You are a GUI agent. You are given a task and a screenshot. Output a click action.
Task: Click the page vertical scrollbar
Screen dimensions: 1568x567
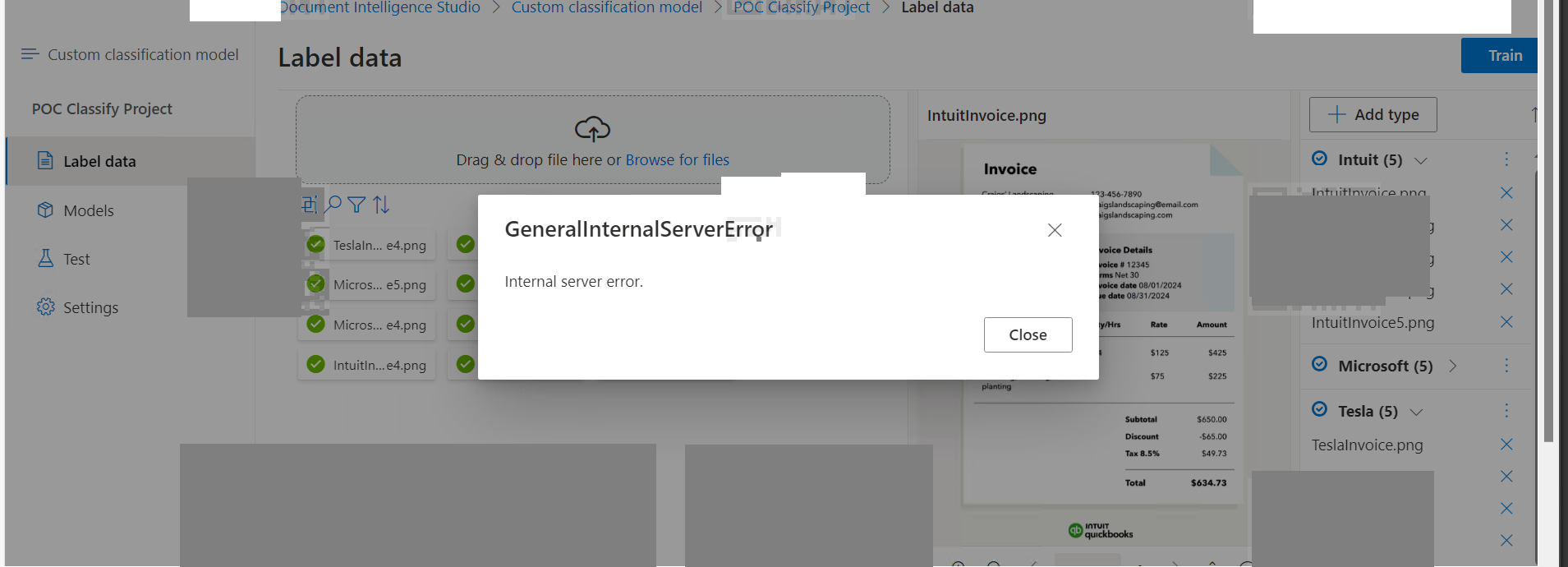click(x=1548, y=222)
